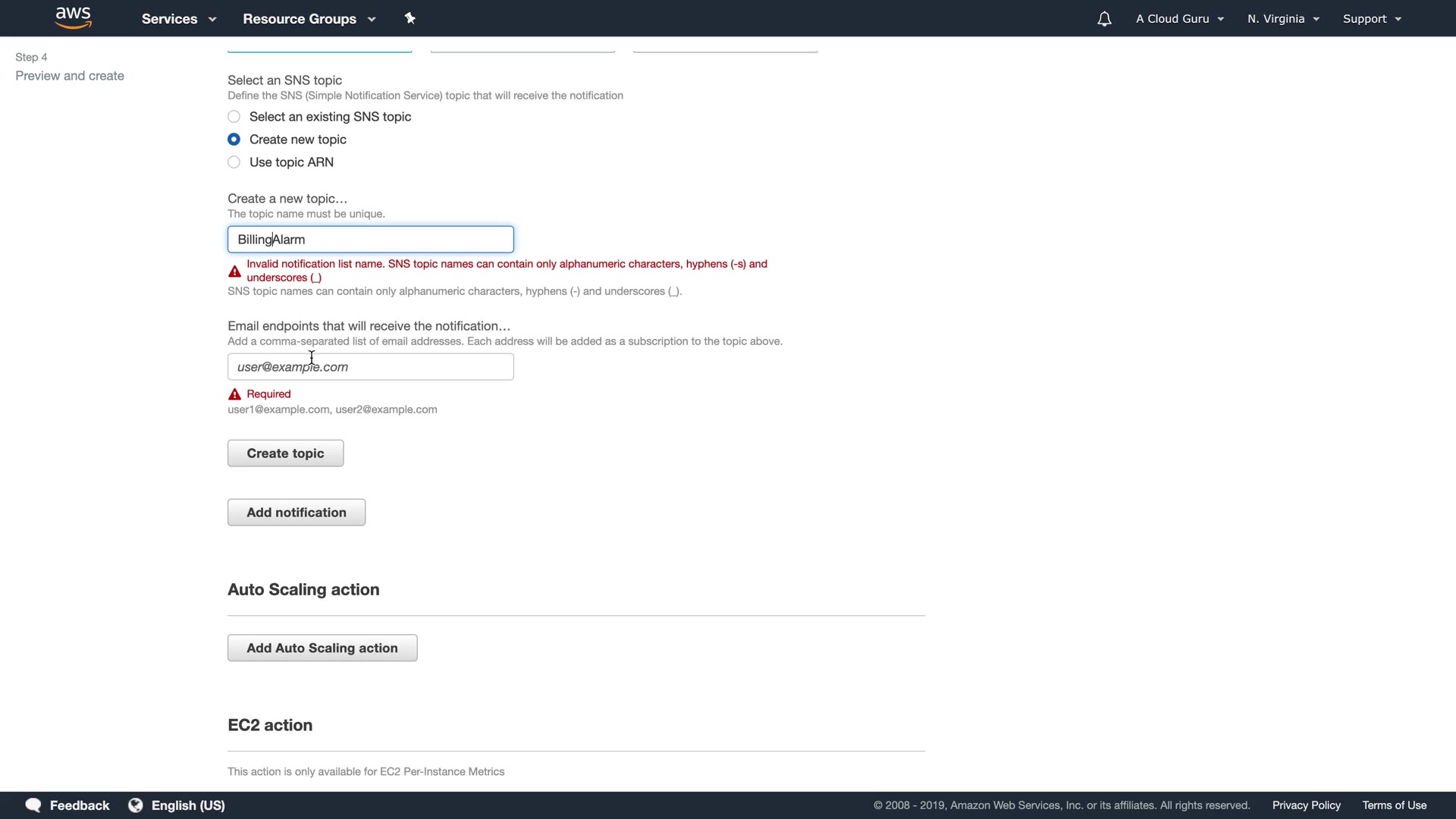Open the N. Virginia region selector
The image size is (1456, 819).
tap(1283, 19)
